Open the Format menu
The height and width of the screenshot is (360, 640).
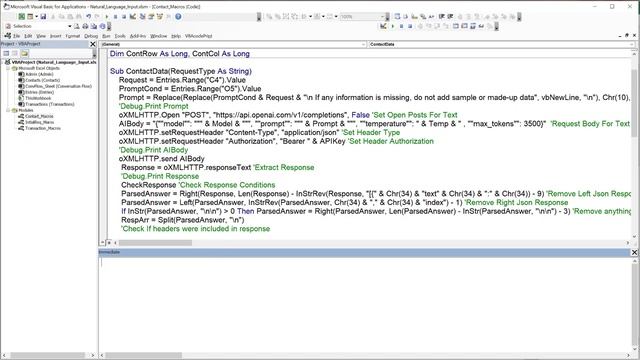tap(73, 36)
